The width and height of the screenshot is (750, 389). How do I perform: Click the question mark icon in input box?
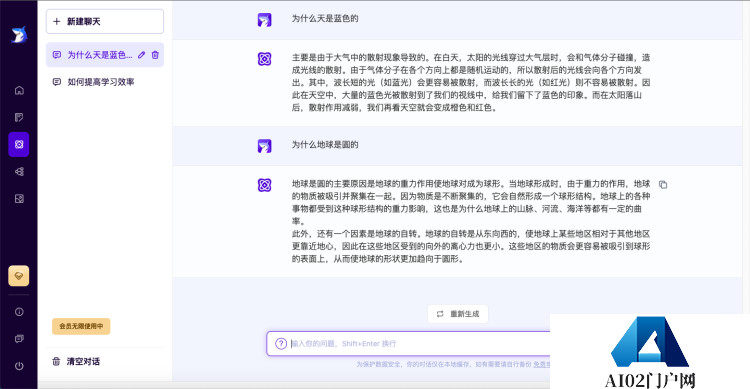click(x=281, y=344)
